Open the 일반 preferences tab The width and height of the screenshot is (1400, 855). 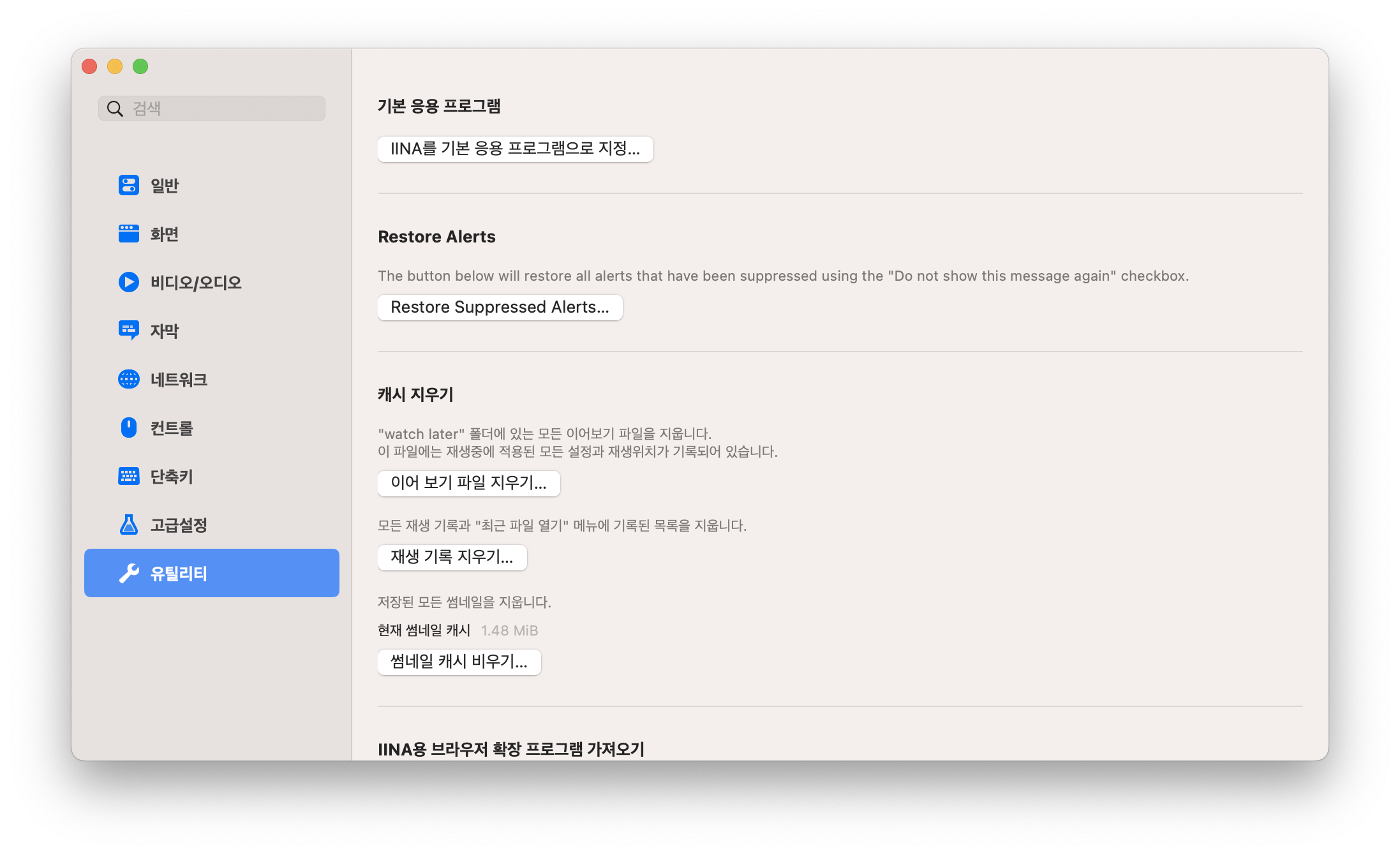(165, 186)
